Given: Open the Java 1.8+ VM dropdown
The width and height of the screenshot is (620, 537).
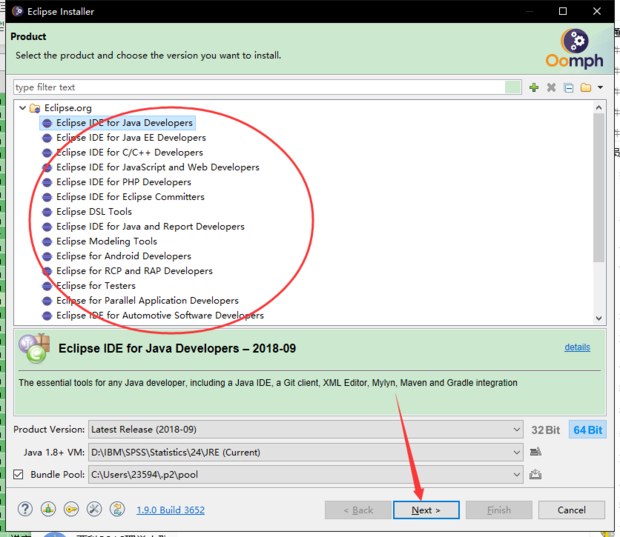Looking at the screenshot, I should click(305, 452).
